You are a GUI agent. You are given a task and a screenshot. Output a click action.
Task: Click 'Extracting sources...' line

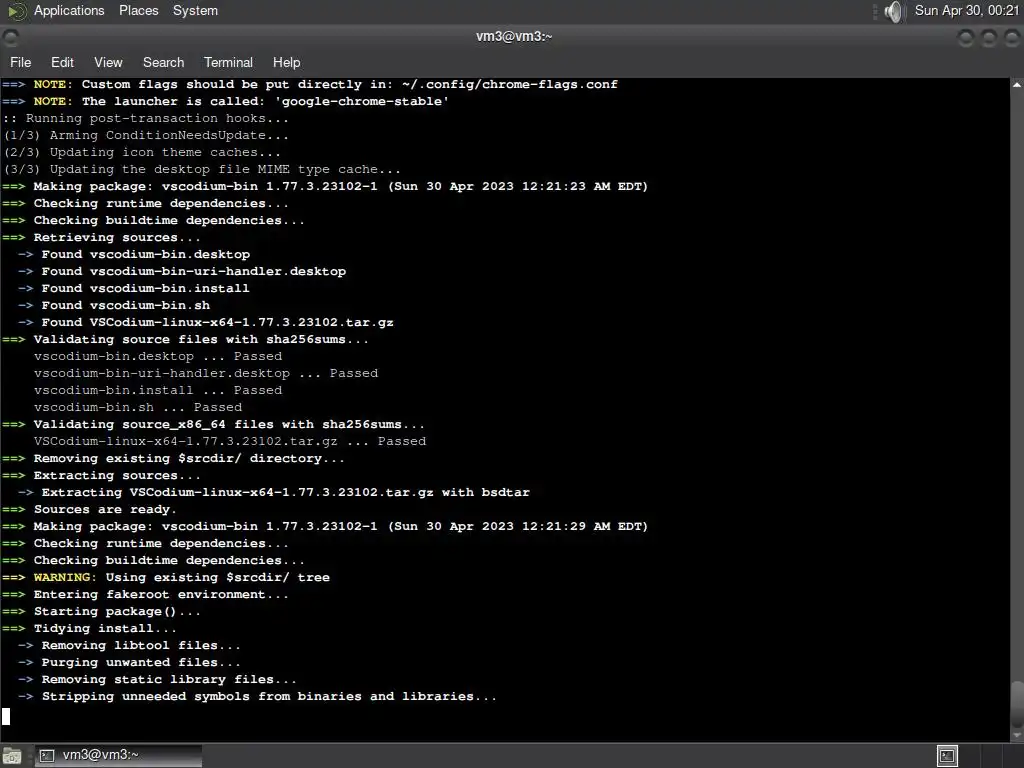pos(101,475)
